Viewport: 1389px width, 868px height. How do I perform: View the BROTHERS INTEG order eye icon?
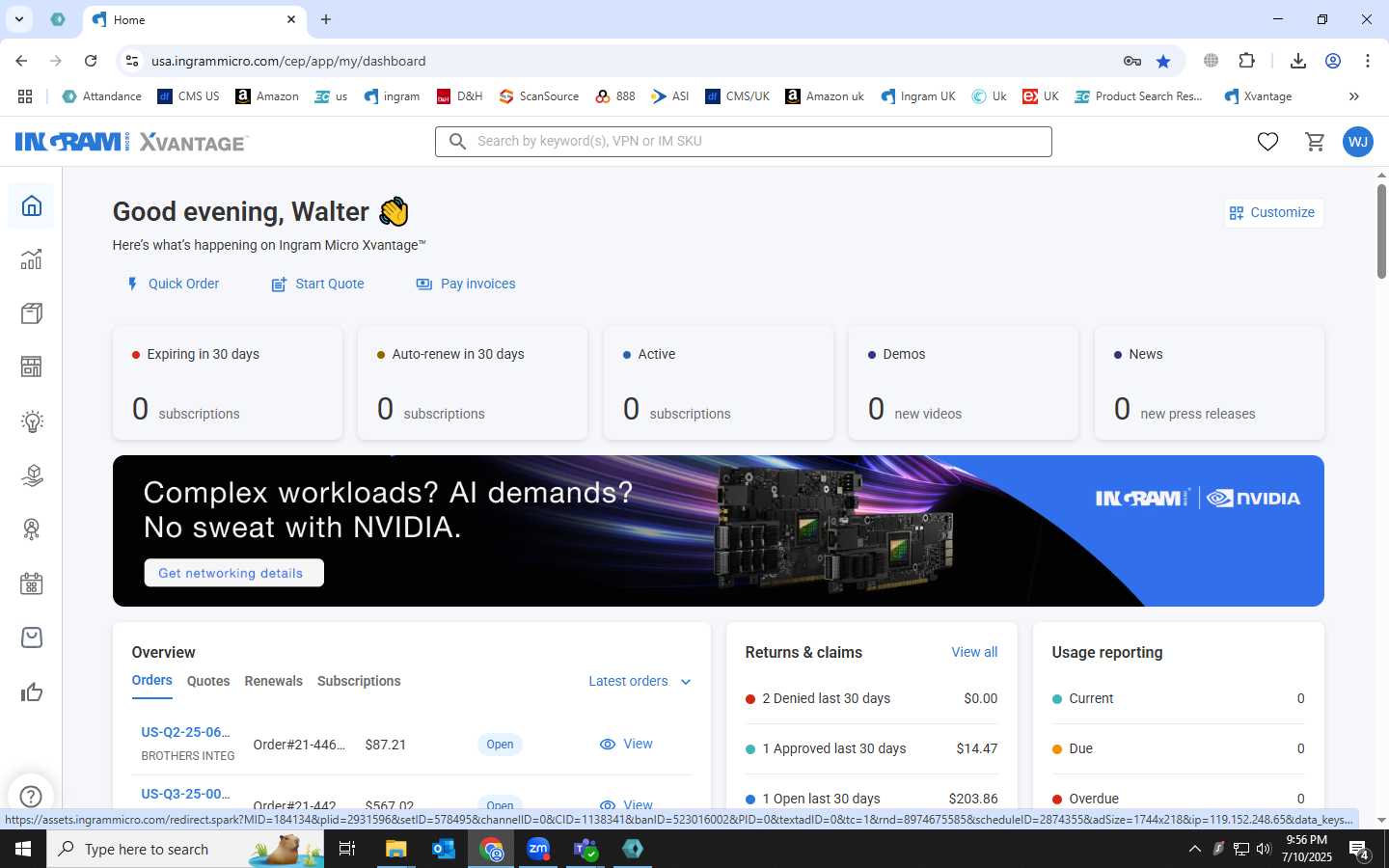click(608, 745)
